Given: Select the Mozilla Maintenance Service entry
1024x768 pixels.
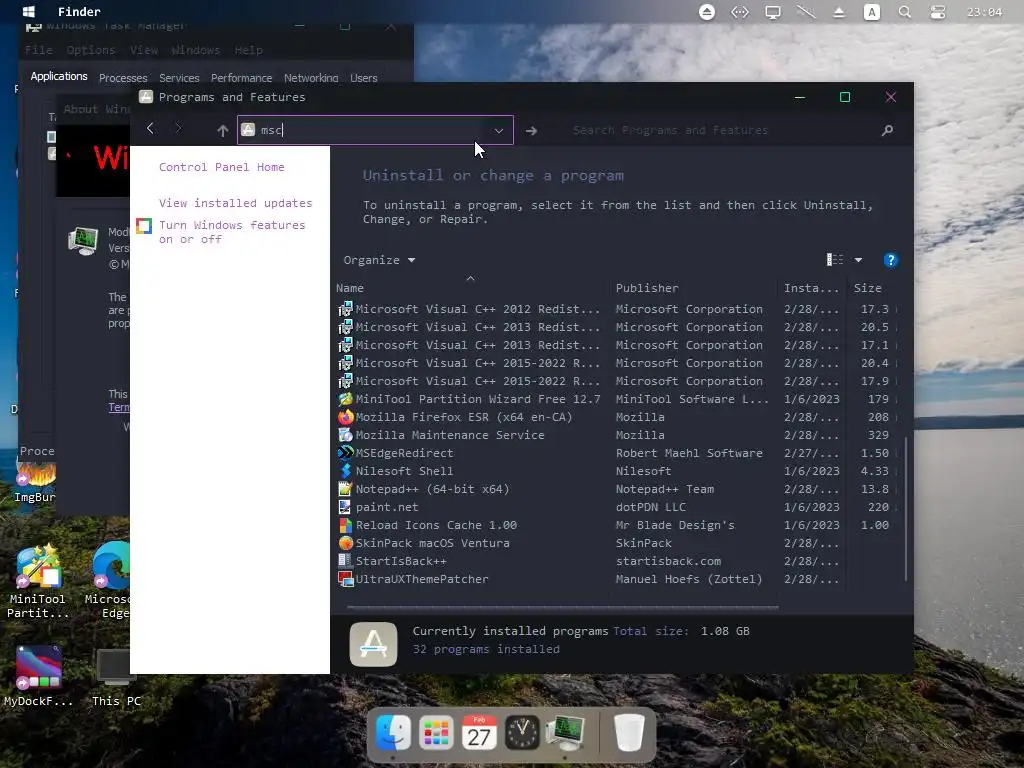Looking at the screenshot, I should 616,435.
